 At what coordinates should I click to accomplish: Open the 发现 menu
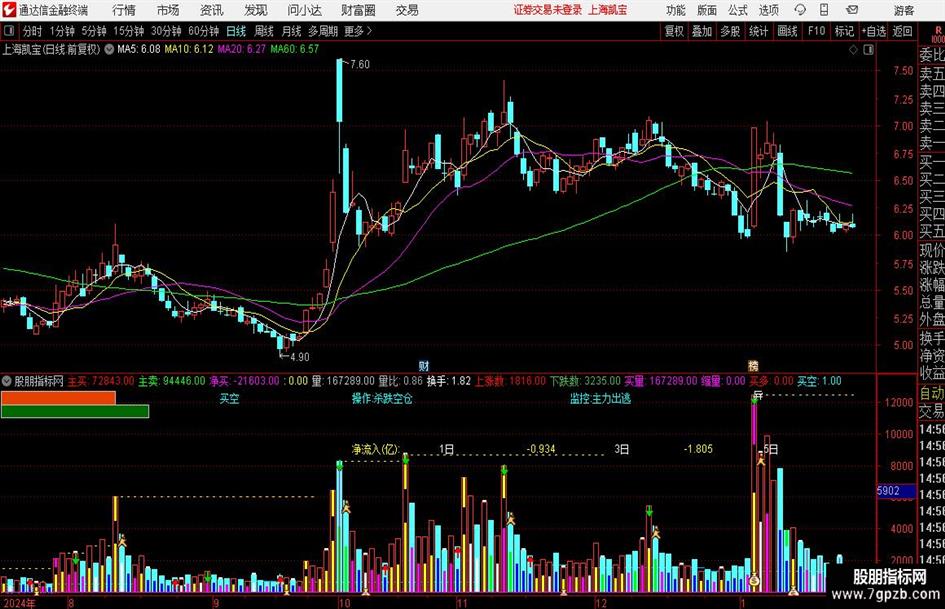[x=256, y=10]
